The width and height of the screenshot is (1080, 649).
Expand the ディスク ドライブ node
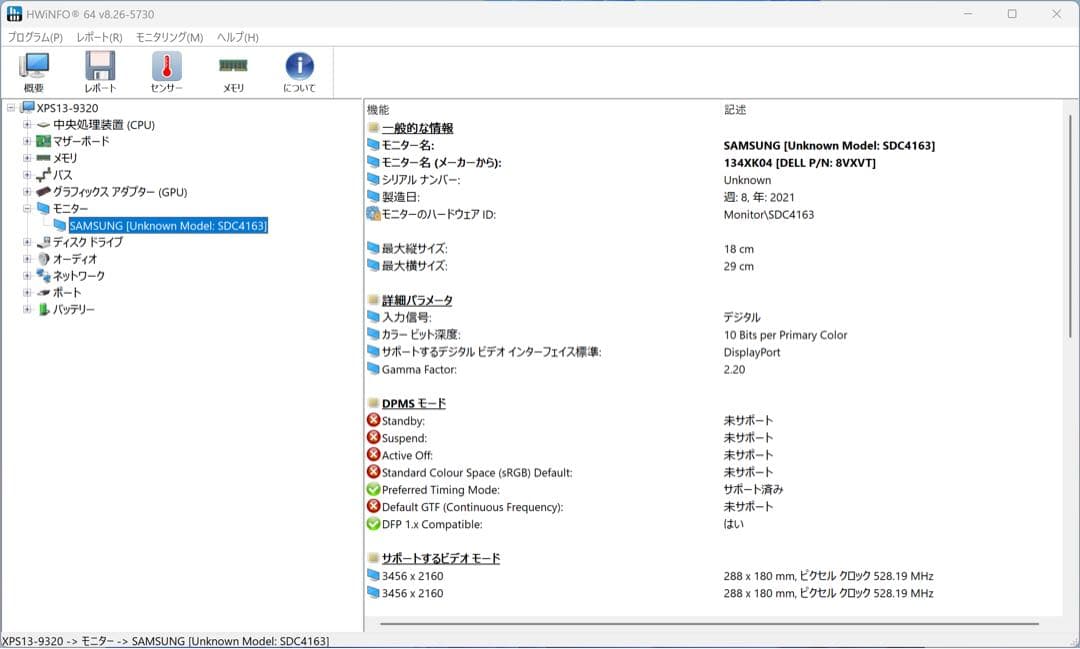(x=26, y=242)
